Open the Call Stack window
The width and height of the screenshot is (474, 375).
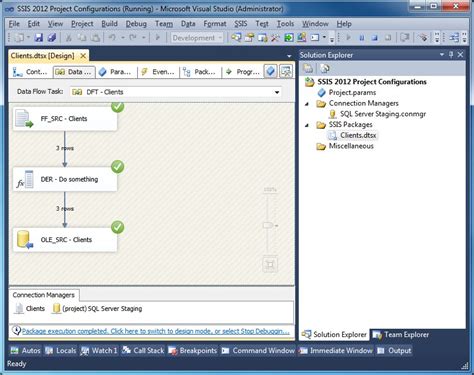143,350
